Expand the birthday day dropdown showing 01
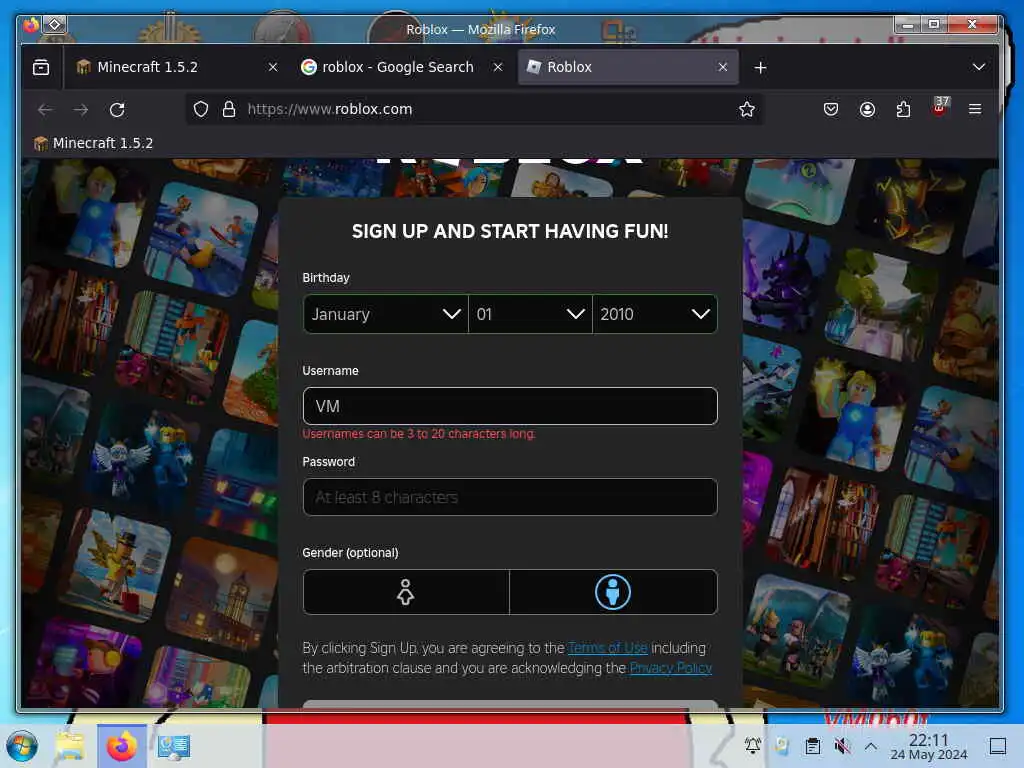The height and width of the screenshot is (768, 1024). click(x=530, y=314)
